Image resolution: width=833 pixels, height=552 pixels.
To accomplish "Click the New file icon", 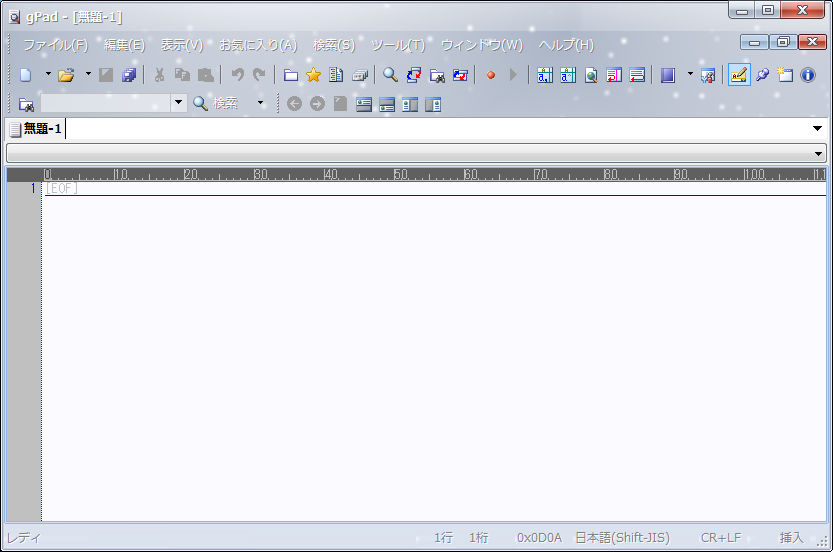I will pos(26,75).
